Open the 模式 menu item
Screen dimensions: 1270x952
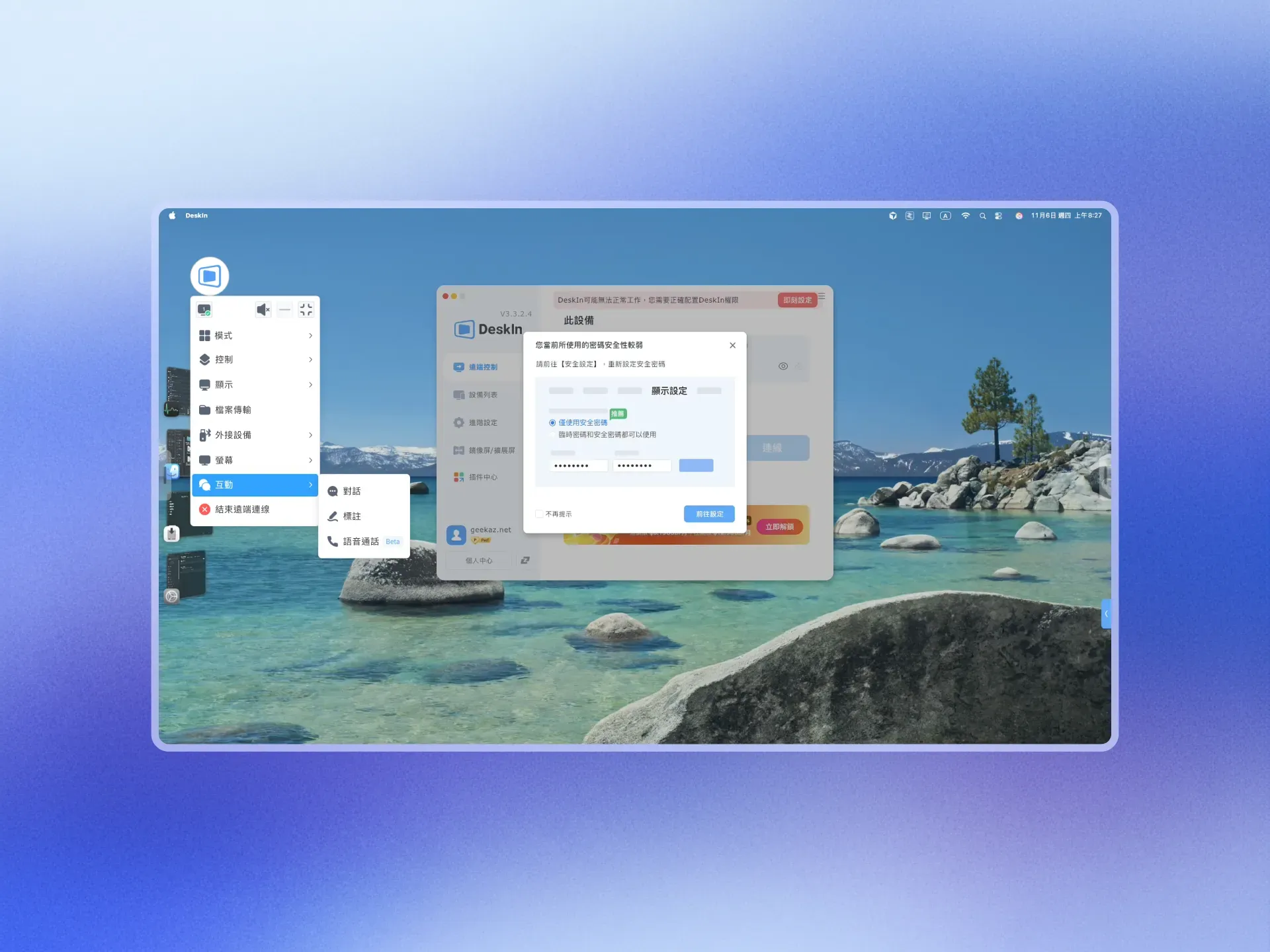click(x=255, y=335)
